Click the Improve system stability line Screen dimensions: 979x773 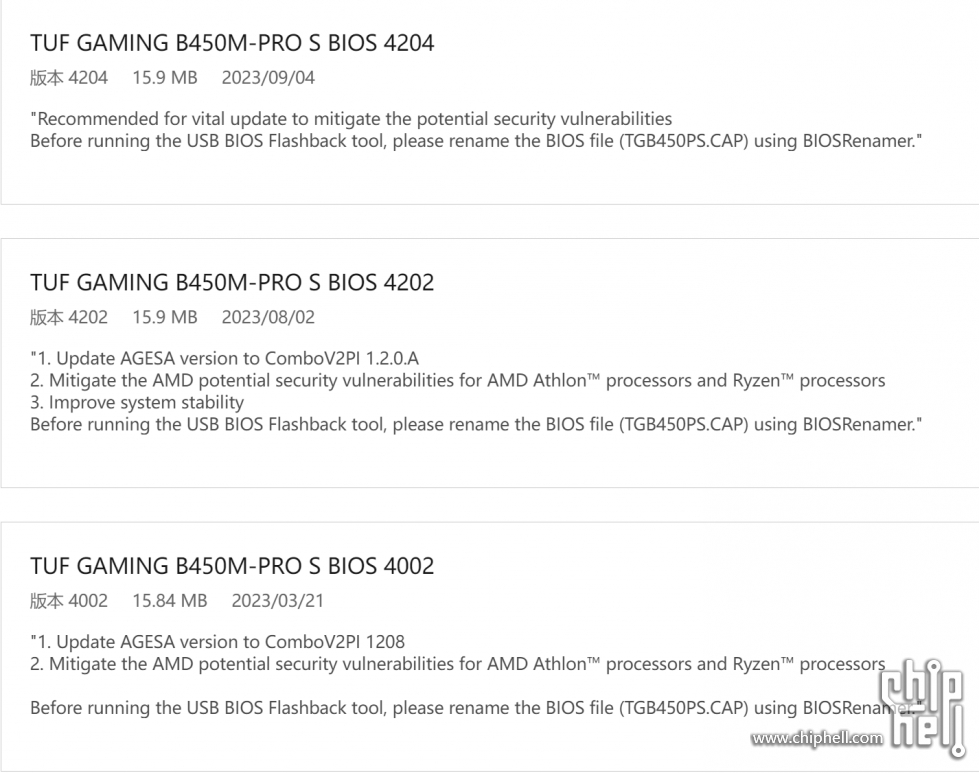(137, 402)
